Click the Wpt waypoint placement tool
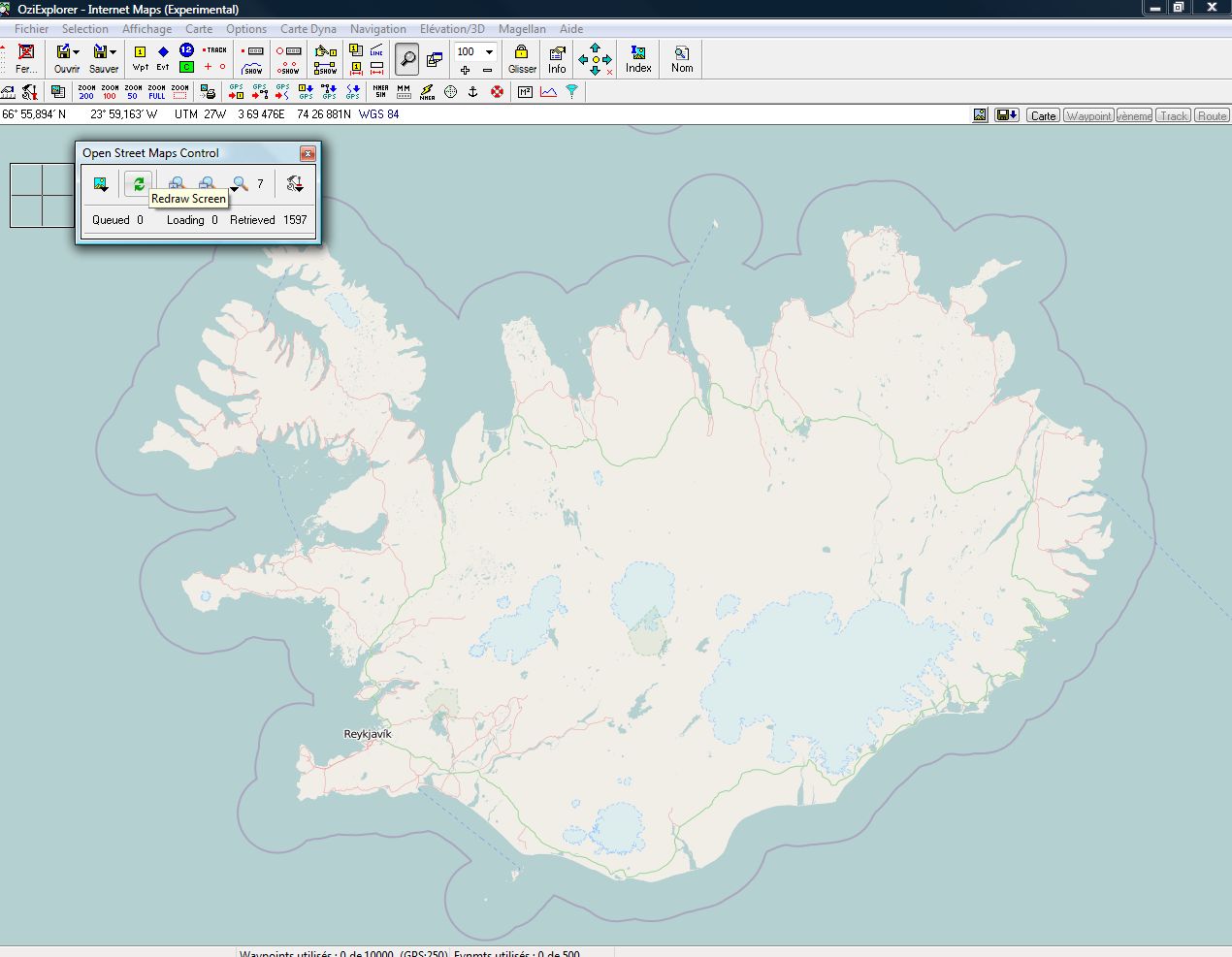The height and width of the screenshot is (957, 1232). (141, 58)
